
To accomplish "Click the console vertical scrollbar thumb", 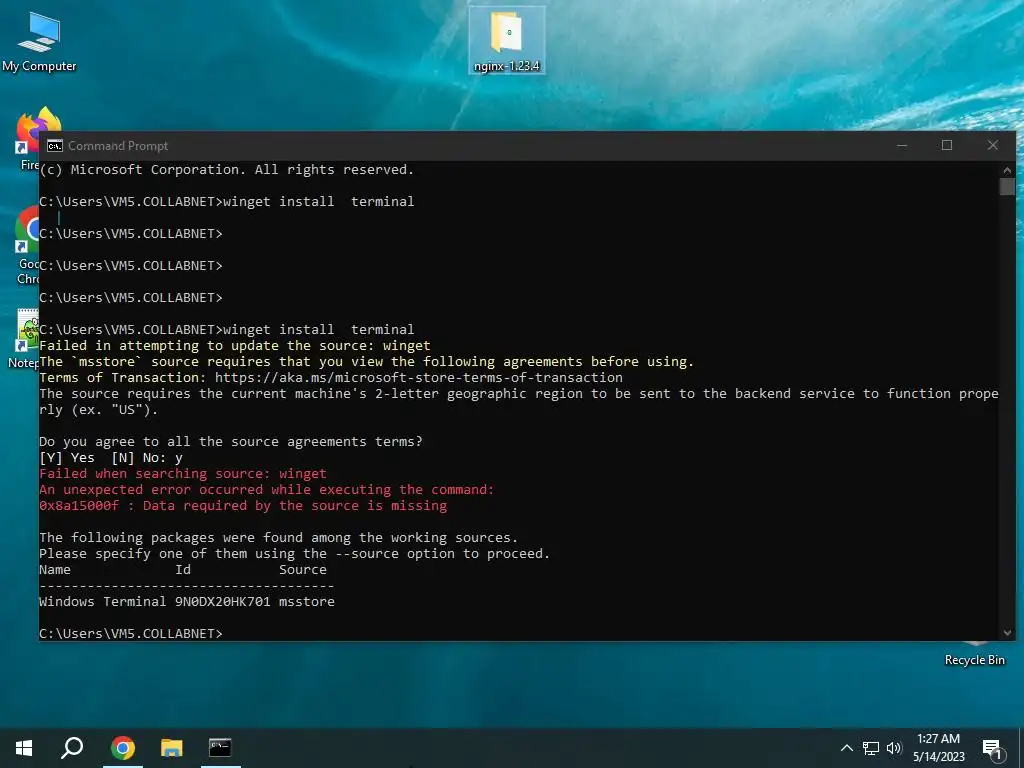I will 1007,187.
